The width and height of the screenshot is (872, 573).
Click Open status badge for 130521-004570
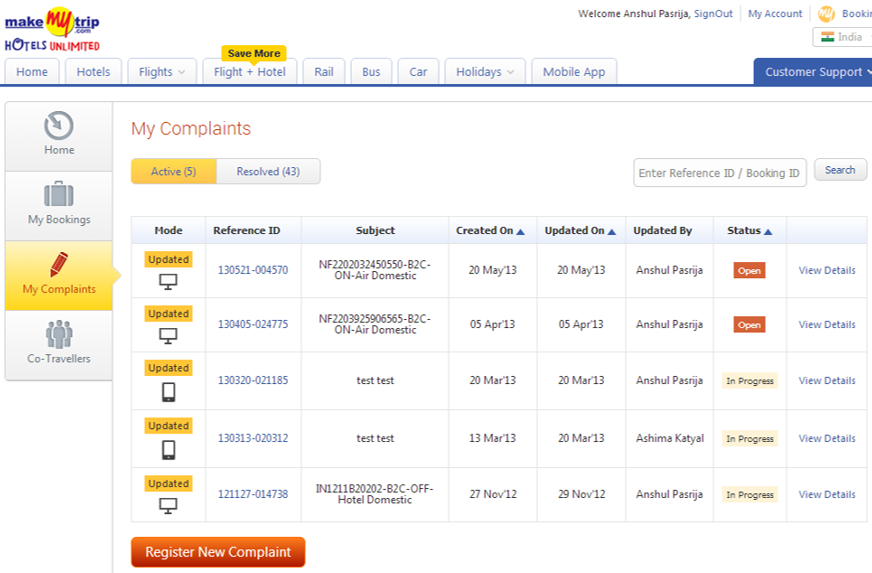point(749,270)
